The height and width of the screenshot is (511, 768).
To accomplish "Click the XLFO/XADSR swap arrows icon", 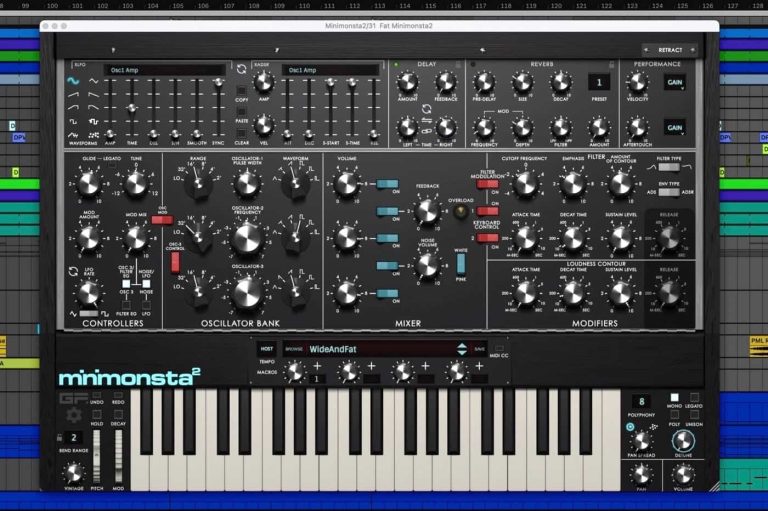I will click(240, 69).
